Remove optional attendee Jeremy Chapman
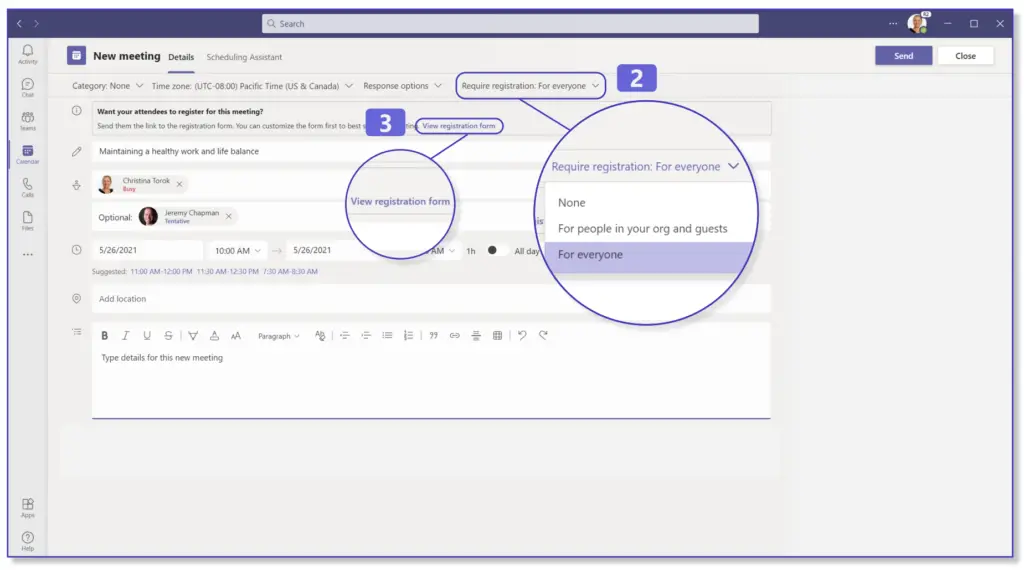Image resolution: width=1024 pixels, height=570 pixels. pos(229,217)
